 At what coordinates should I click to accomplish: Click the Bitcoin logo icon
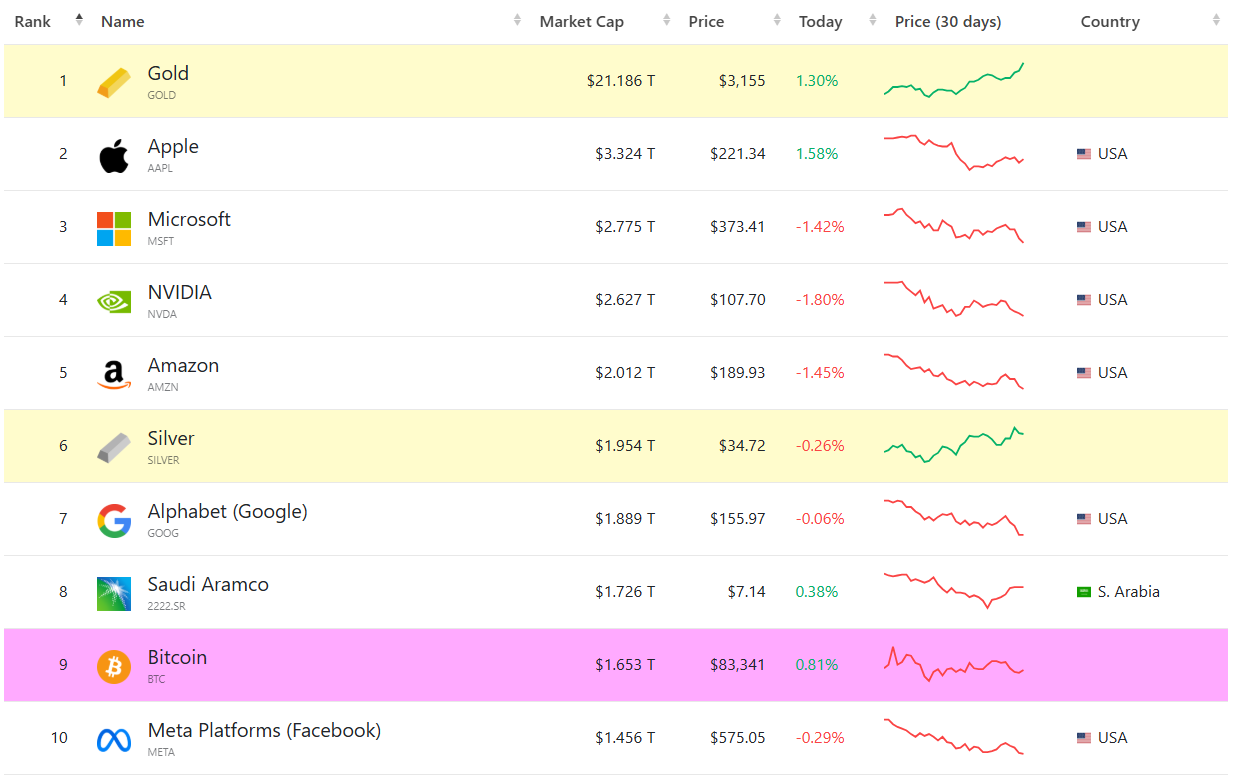tap(114, 666)
